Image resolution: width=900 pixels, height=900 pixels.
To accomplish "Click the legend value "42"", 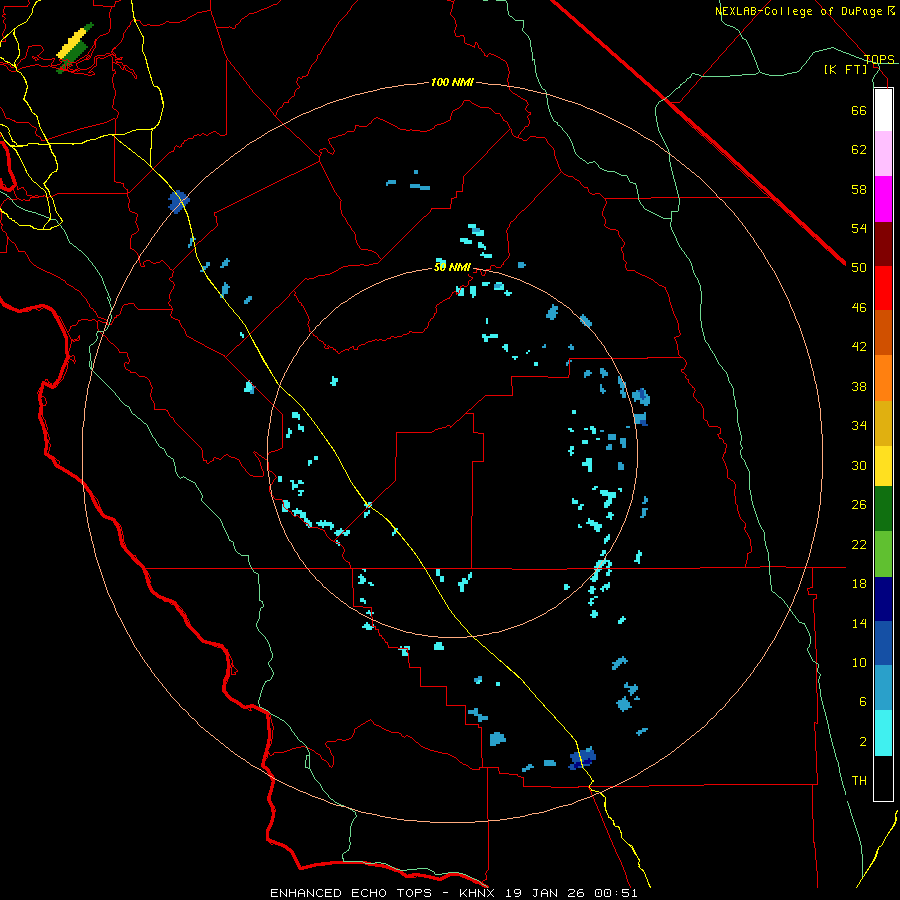I will pos(859,347).
